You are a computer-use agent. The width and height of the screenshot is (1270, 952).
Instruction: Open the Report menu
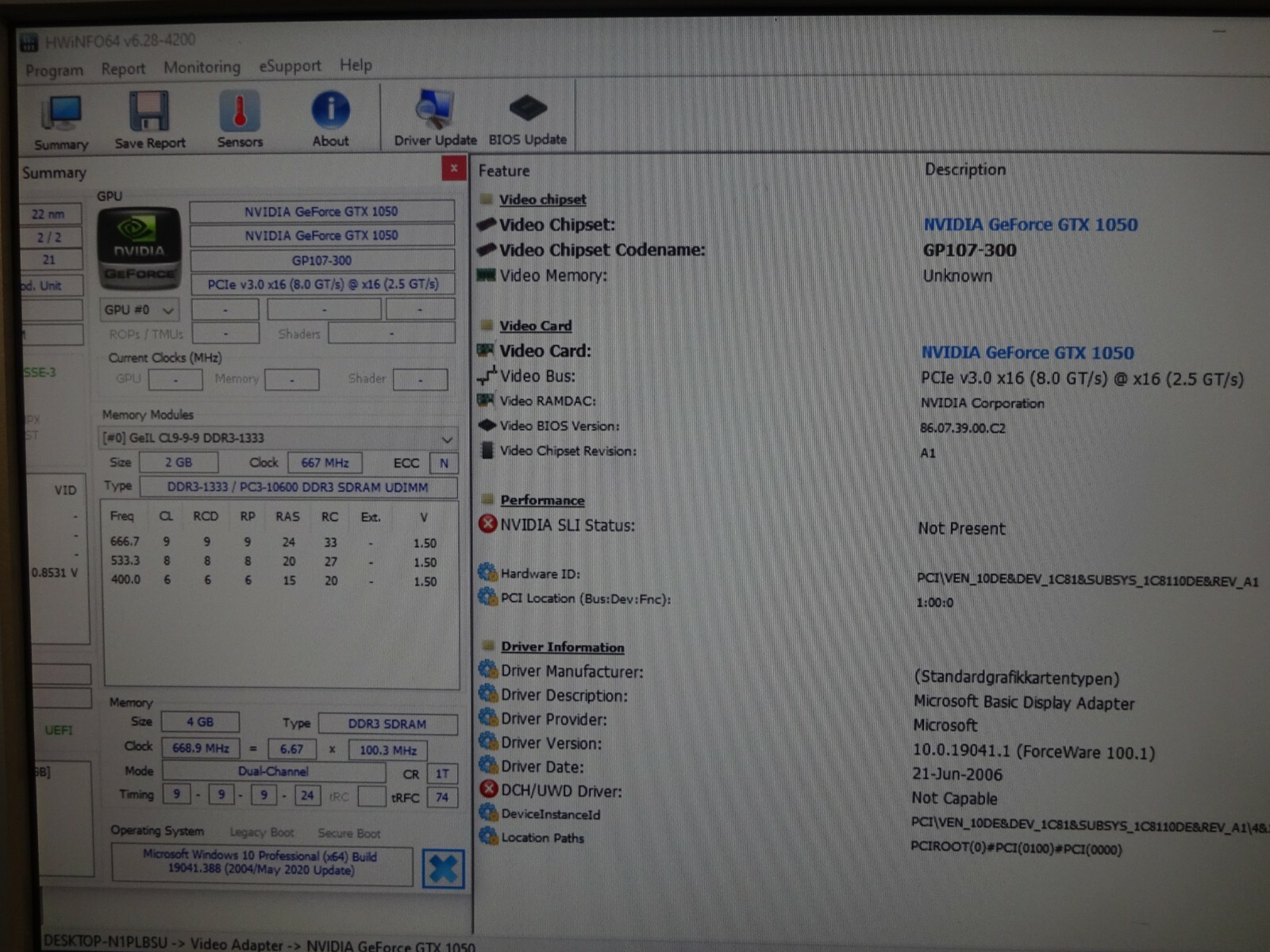(x=123, y=69)
